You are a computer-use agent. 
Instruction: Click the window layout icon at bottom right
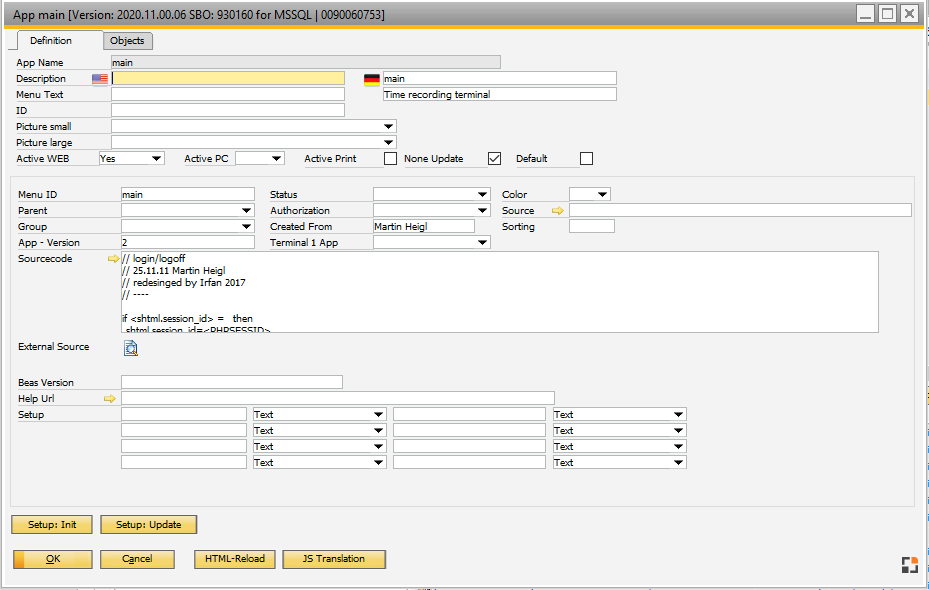click(908, 565)
